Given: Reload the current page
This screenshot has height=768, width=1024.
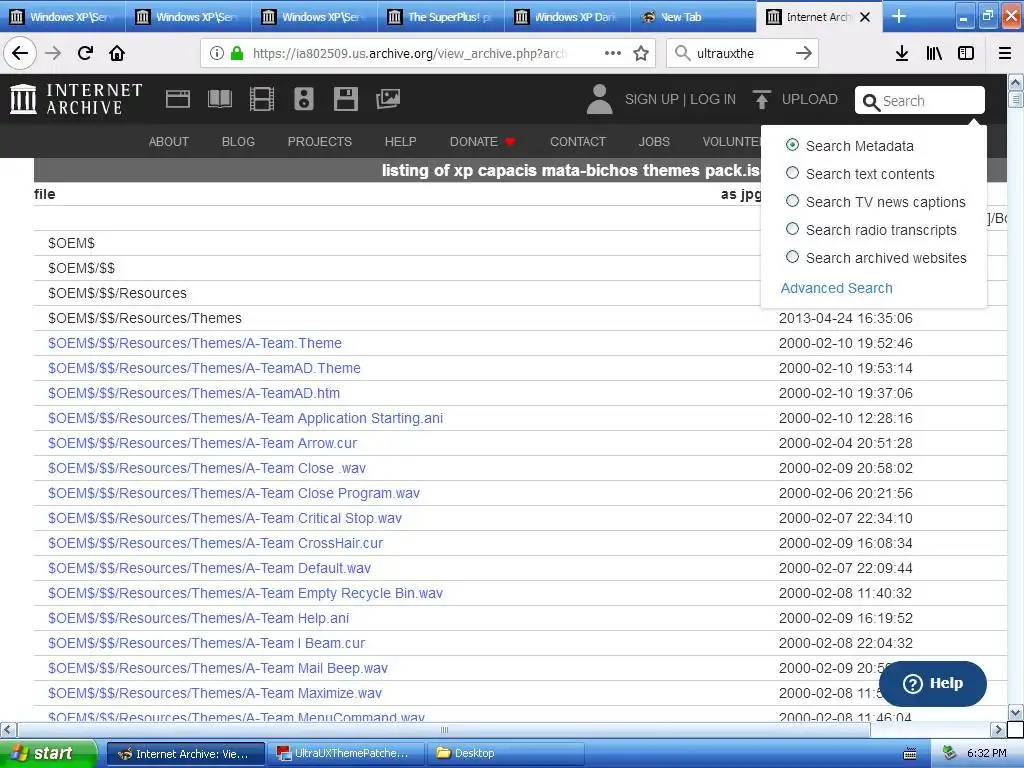Looking at the screenshot, I should pyautogui.click(x=85, y=54).
